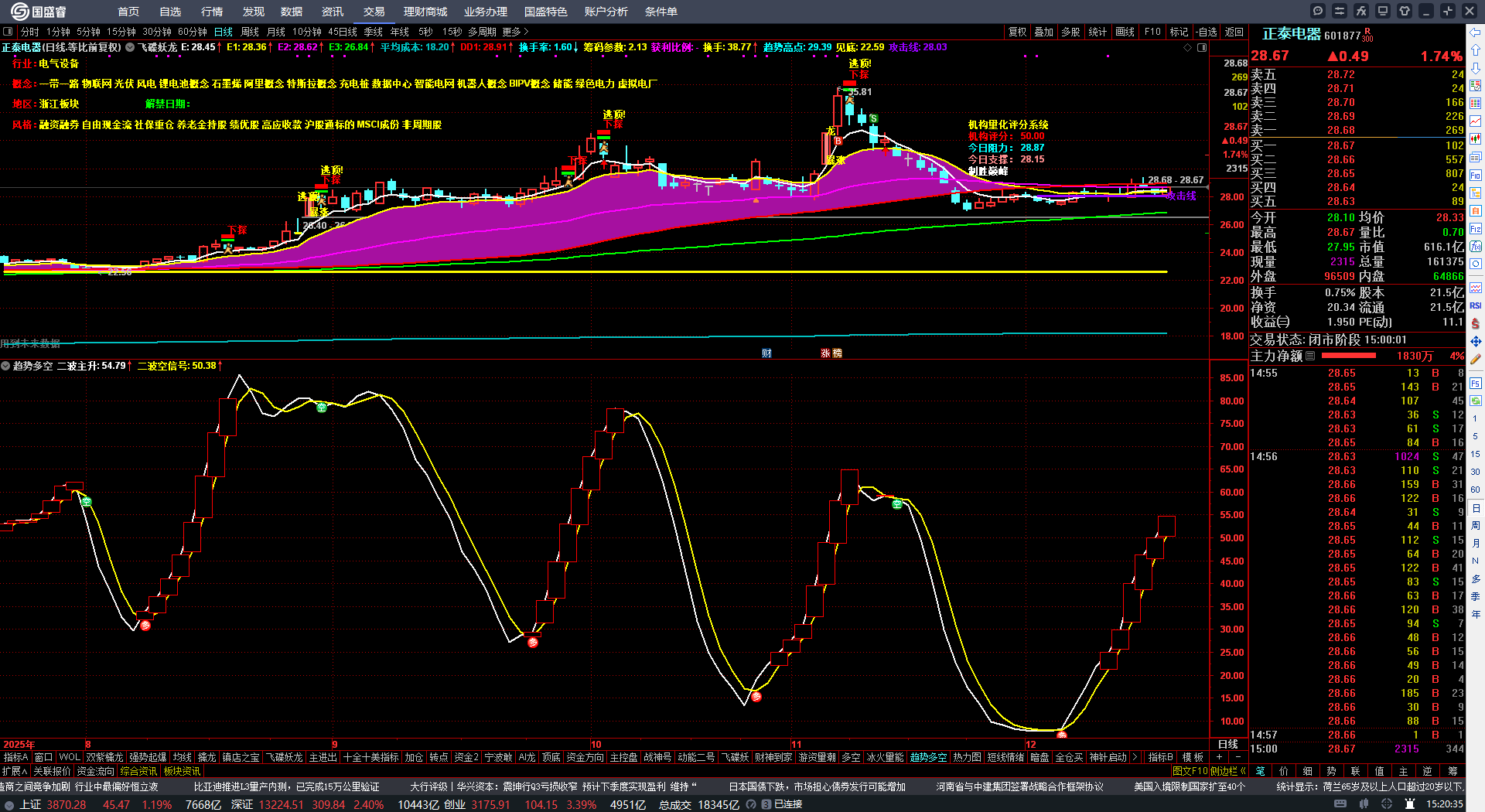
Task: Click the alarm siren icon in status bar
Action: 1409,804
